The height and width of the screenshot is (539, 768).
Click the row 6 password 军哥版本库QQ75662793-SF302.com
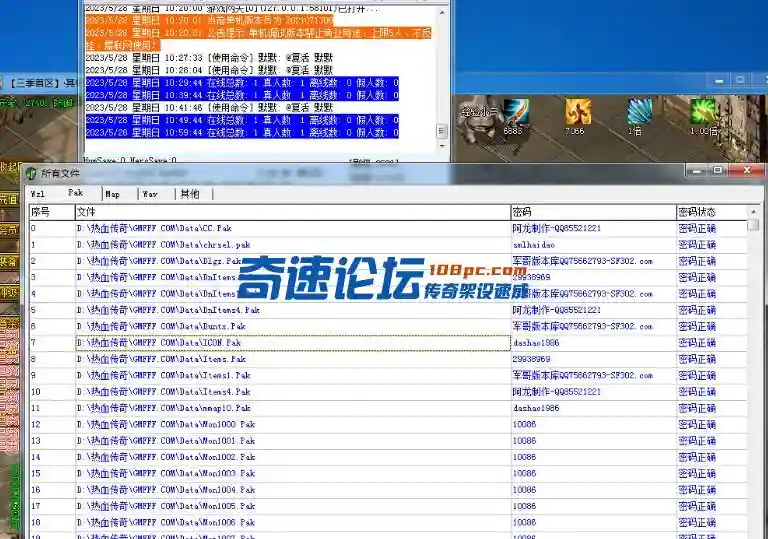pyautogui.click(x=582, y=326)
